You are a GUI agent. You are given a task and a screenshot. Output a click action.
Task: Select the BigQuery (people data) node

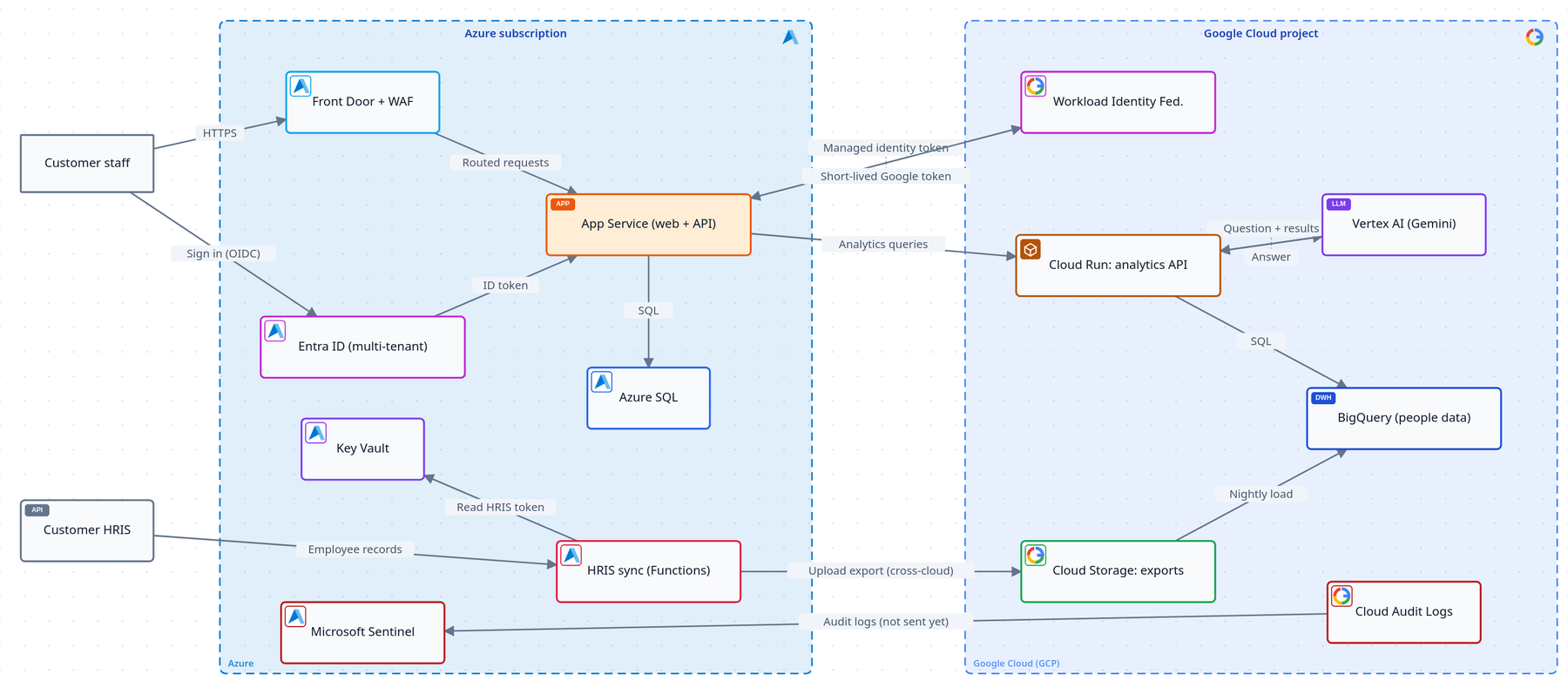click(1404, 419)
